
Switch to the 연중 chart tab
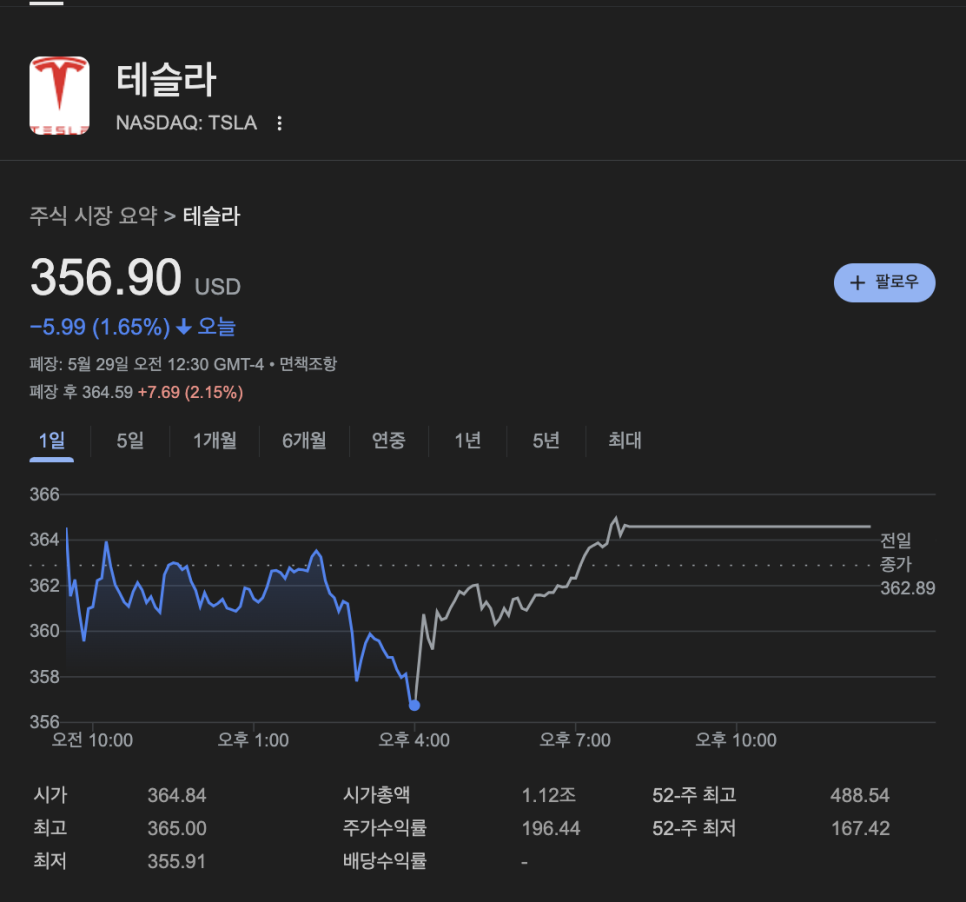389,441
